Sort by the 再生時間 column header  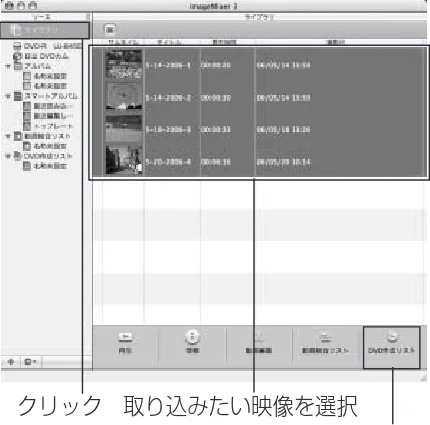224,42
